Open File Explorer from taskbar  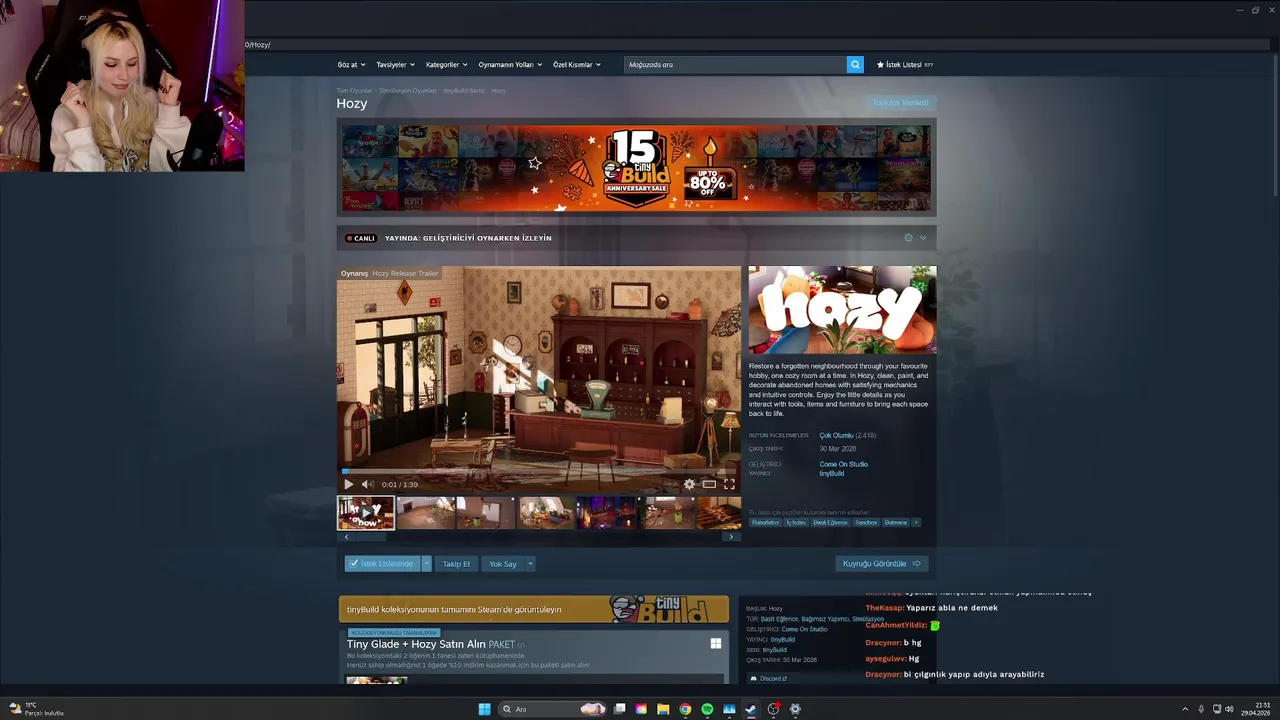[663, 709]
